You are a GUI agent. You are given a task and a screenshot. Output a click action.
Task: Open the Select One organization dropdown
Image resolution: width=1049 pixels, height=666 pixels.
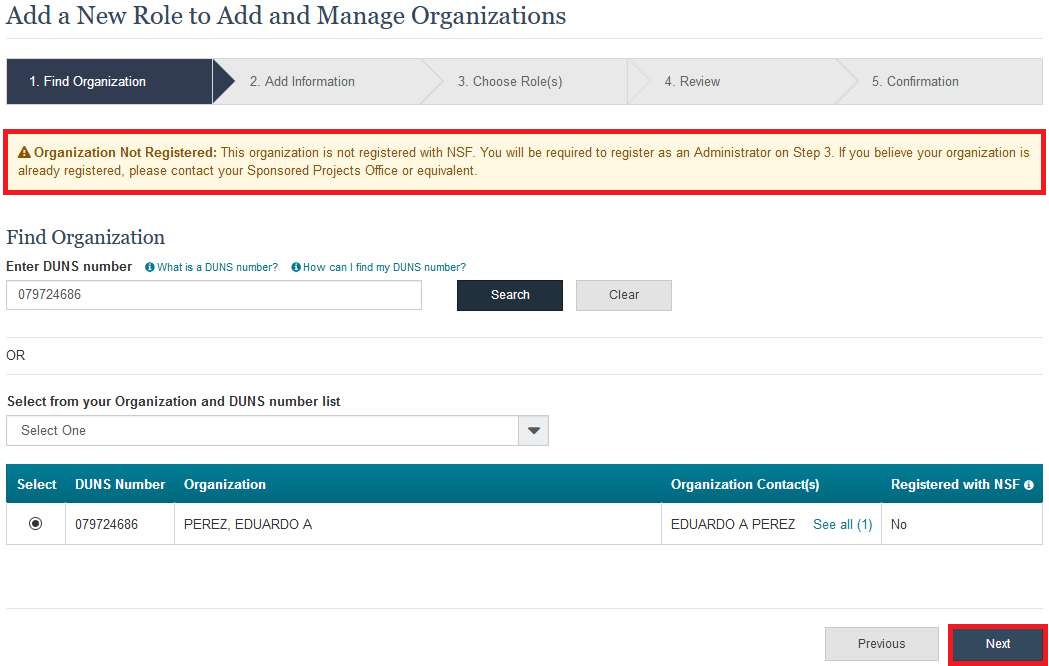click(x=262, y=431)
